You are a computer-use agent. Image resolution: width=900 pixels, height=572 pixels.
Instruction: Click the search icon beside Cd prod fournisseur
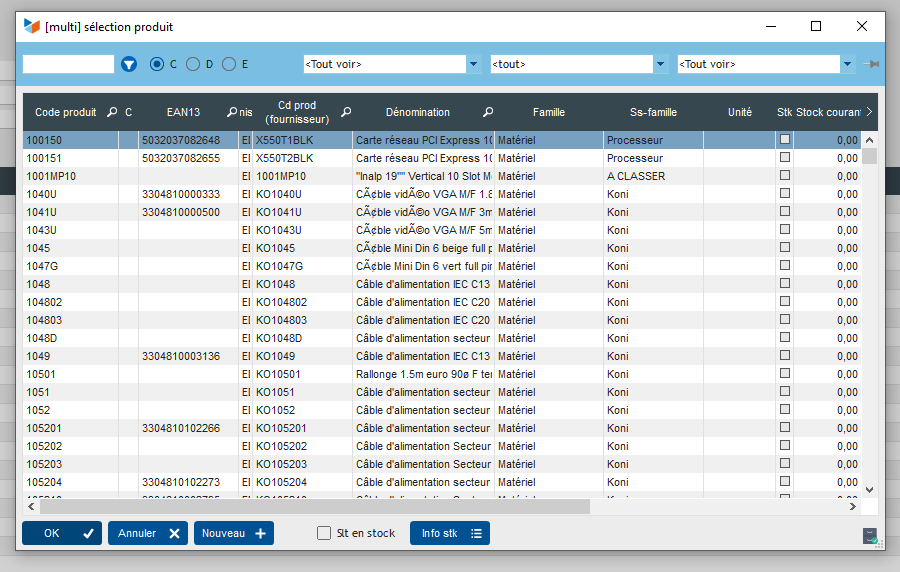tap(346, 112)
